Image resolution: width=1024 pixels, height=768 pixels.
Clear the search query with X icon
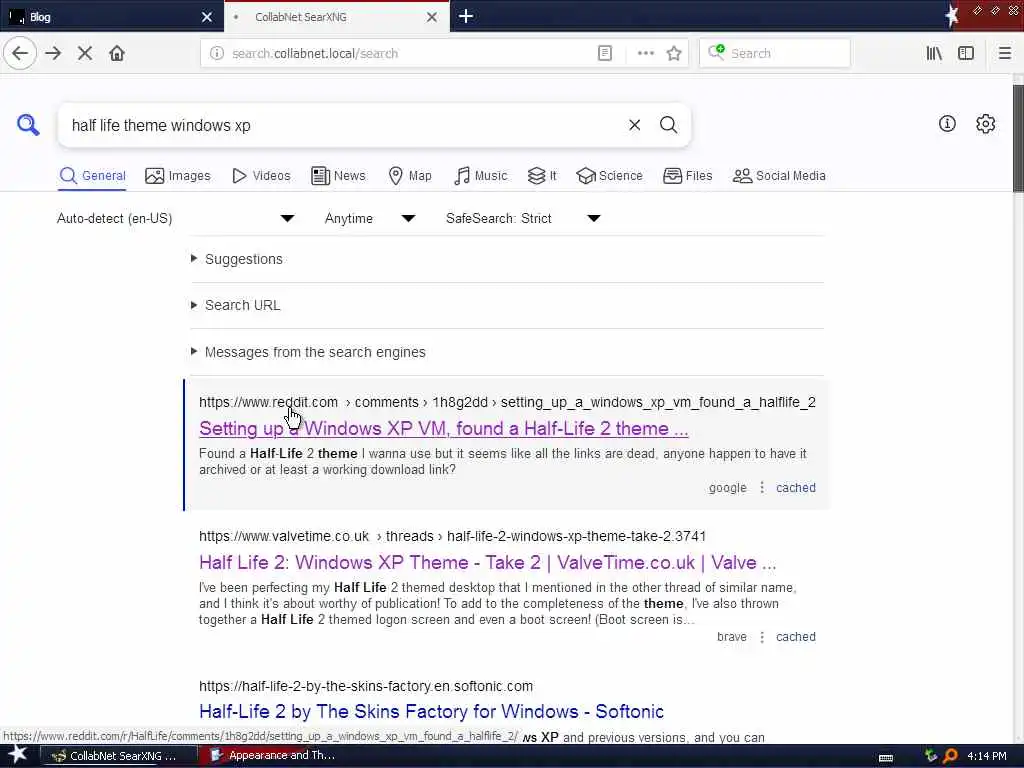point(634,125)
